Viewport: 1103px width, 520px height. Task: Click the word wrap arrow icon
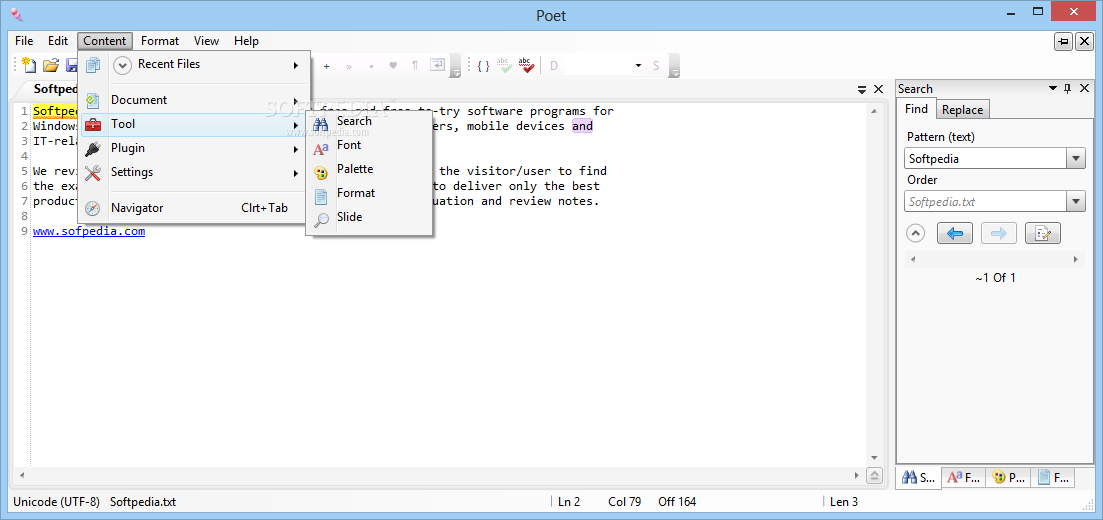point(438,65)
